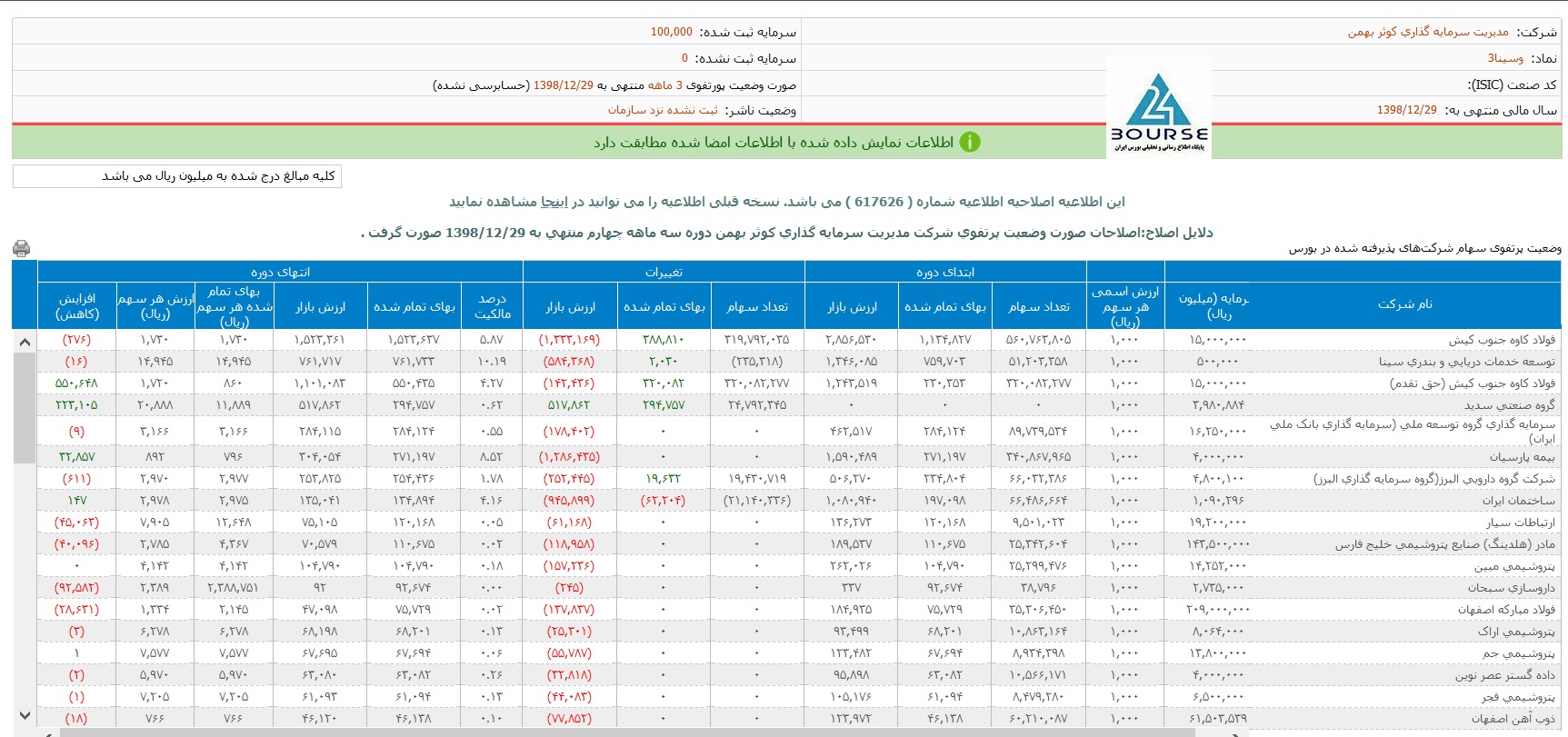The width and height of the screenshot is (1568, 737).
Task: Select the تغییرات header group
Action: [664, 272]
